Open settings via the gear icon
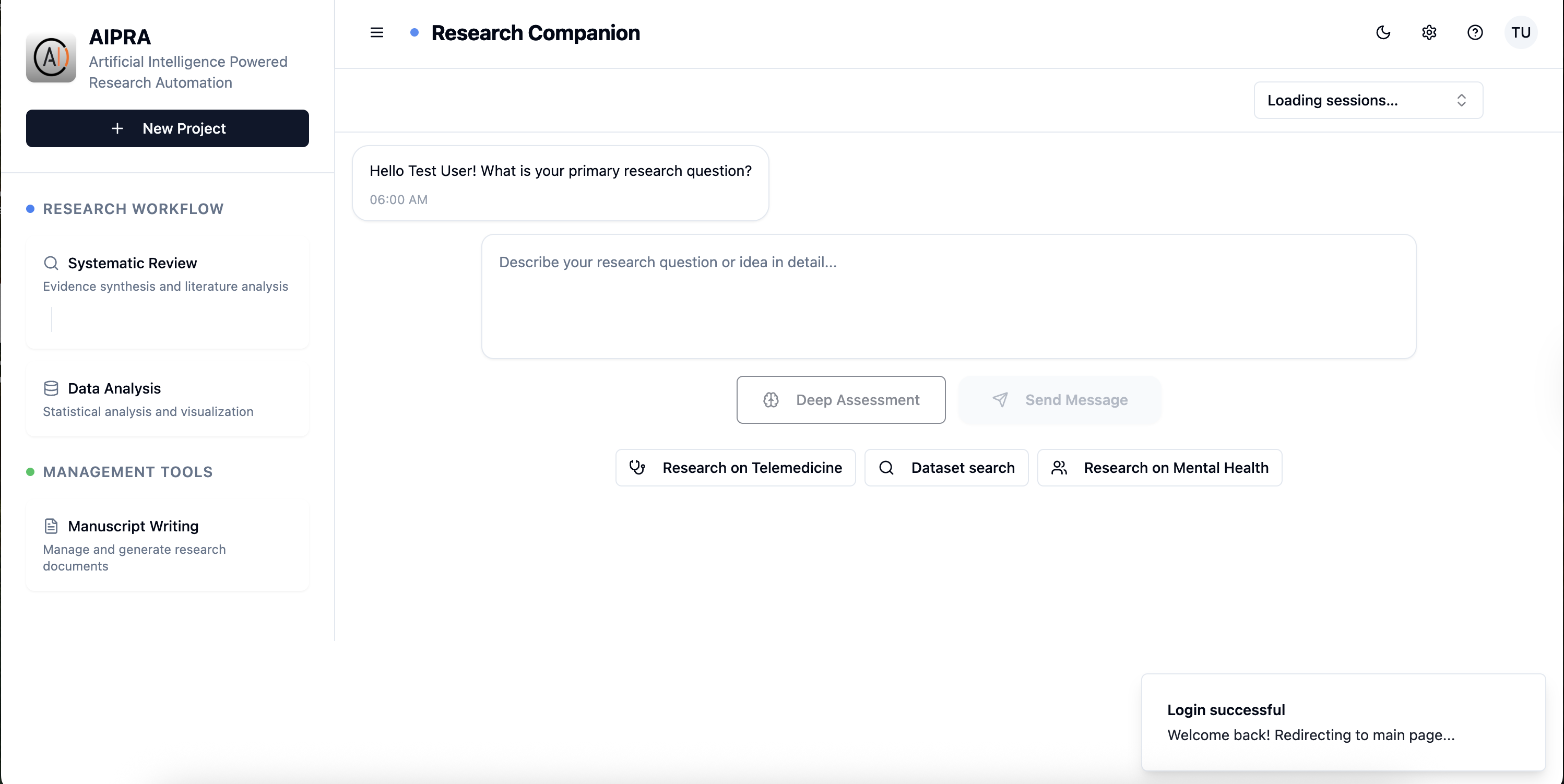This screenshot has width=1564, height=784. pyautogui.click(x=1429, y=32)
